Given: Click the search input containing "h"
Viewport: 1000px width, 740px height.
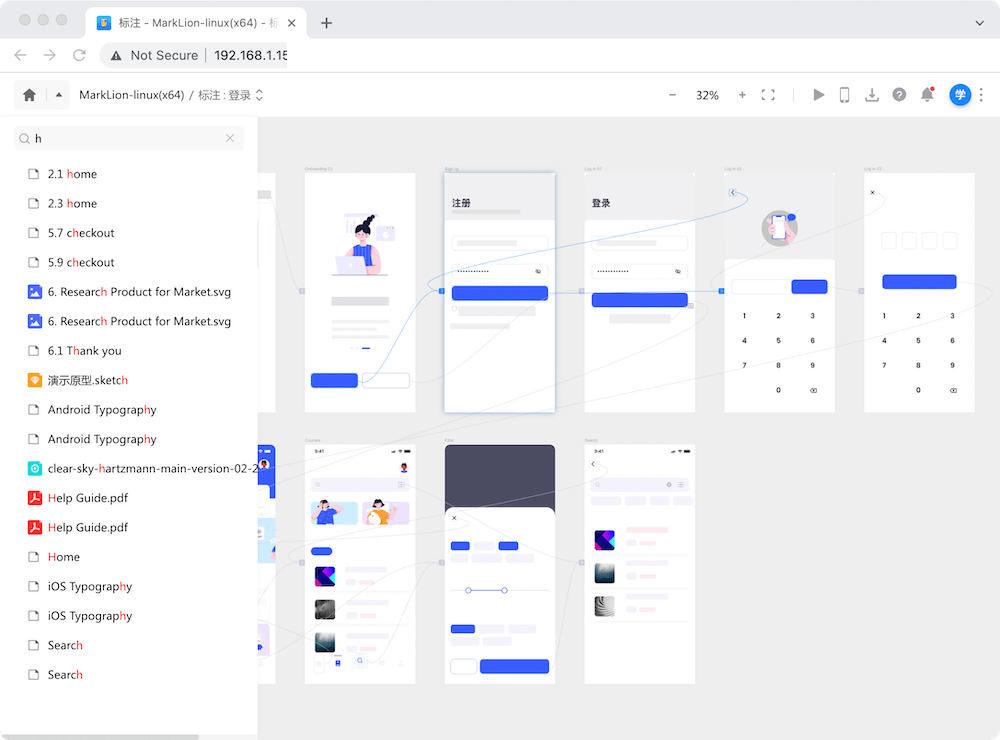Looking at the screenshot, I should tap(125, 139).
